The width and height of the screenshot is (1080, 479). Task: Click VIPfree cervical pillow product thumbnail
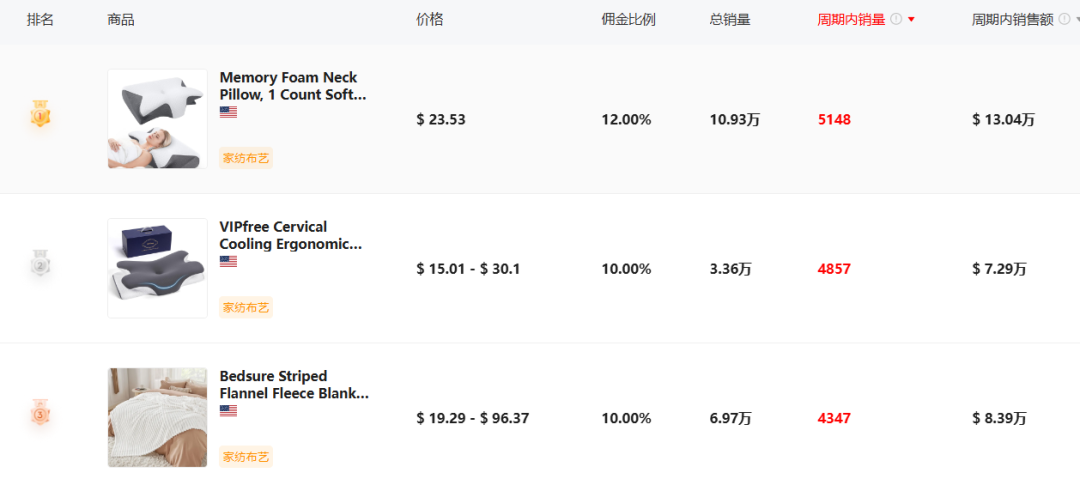click(158, 268)
